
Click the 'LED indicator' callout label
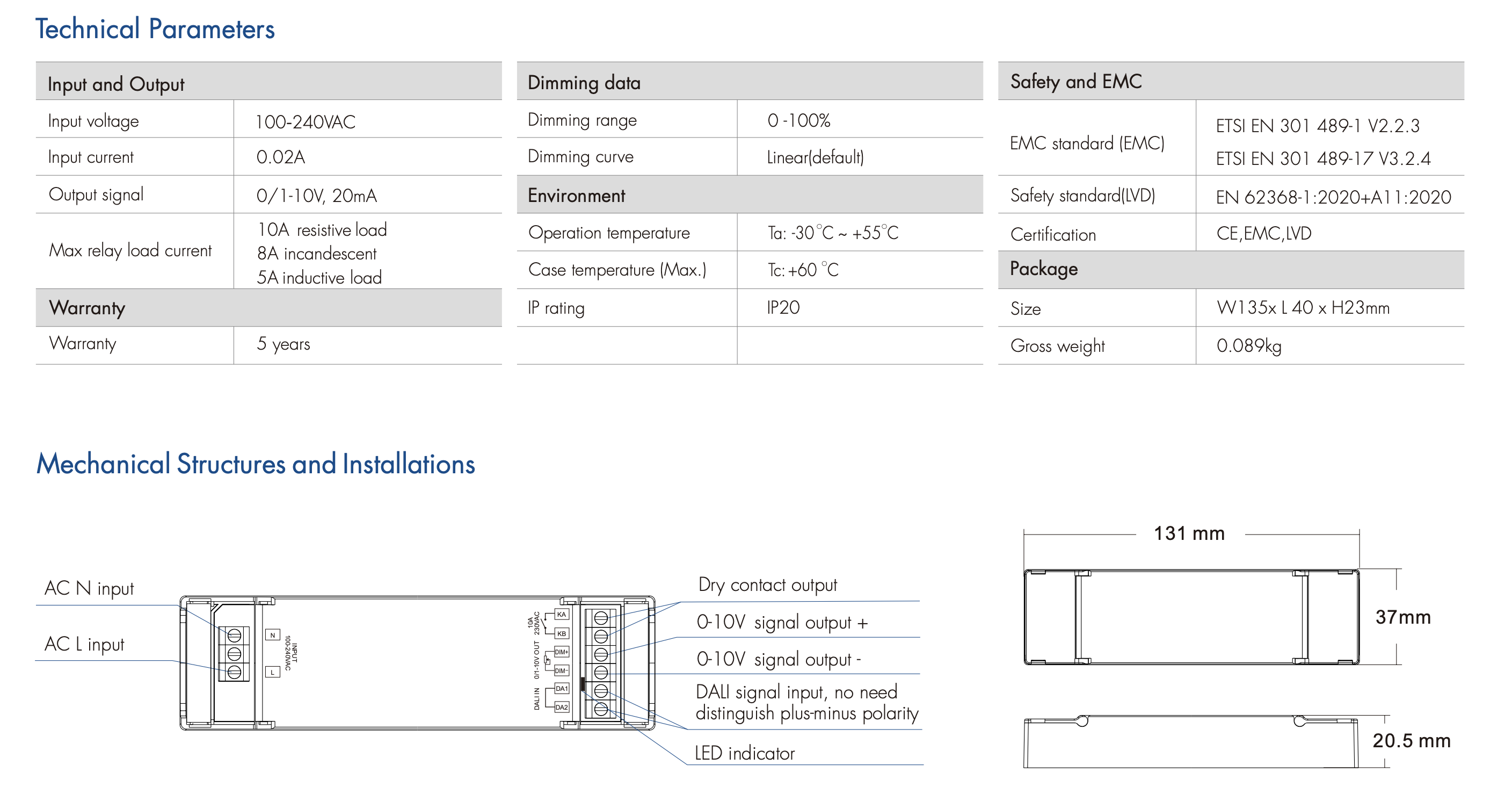pyautogui.click(x=744, y=753)
